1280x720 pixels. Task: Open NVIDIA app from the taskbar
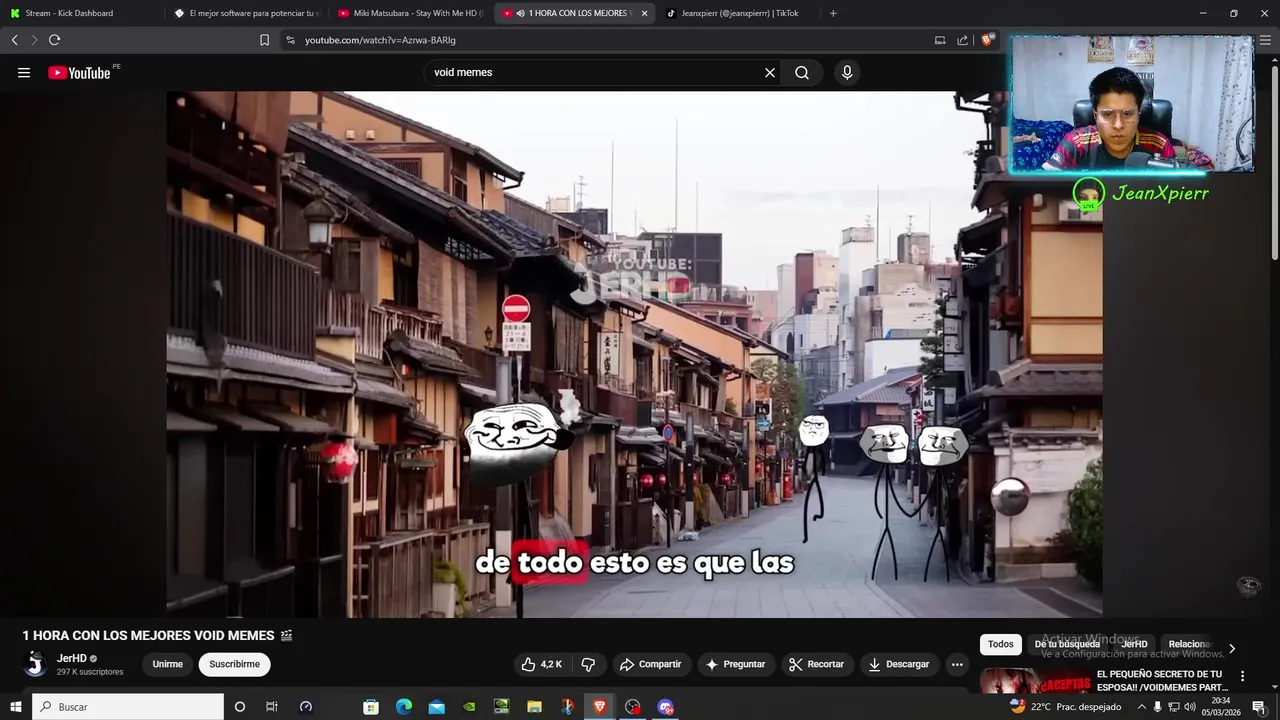coord(470,707)
